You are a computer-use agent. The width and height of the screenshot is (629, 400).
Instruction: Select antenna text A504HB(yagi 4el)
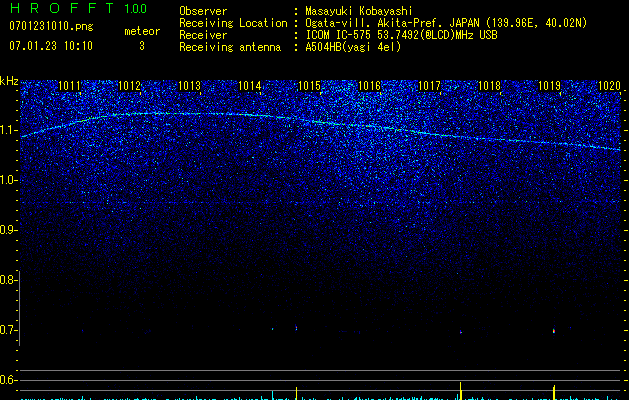click(x=353, y=47)
